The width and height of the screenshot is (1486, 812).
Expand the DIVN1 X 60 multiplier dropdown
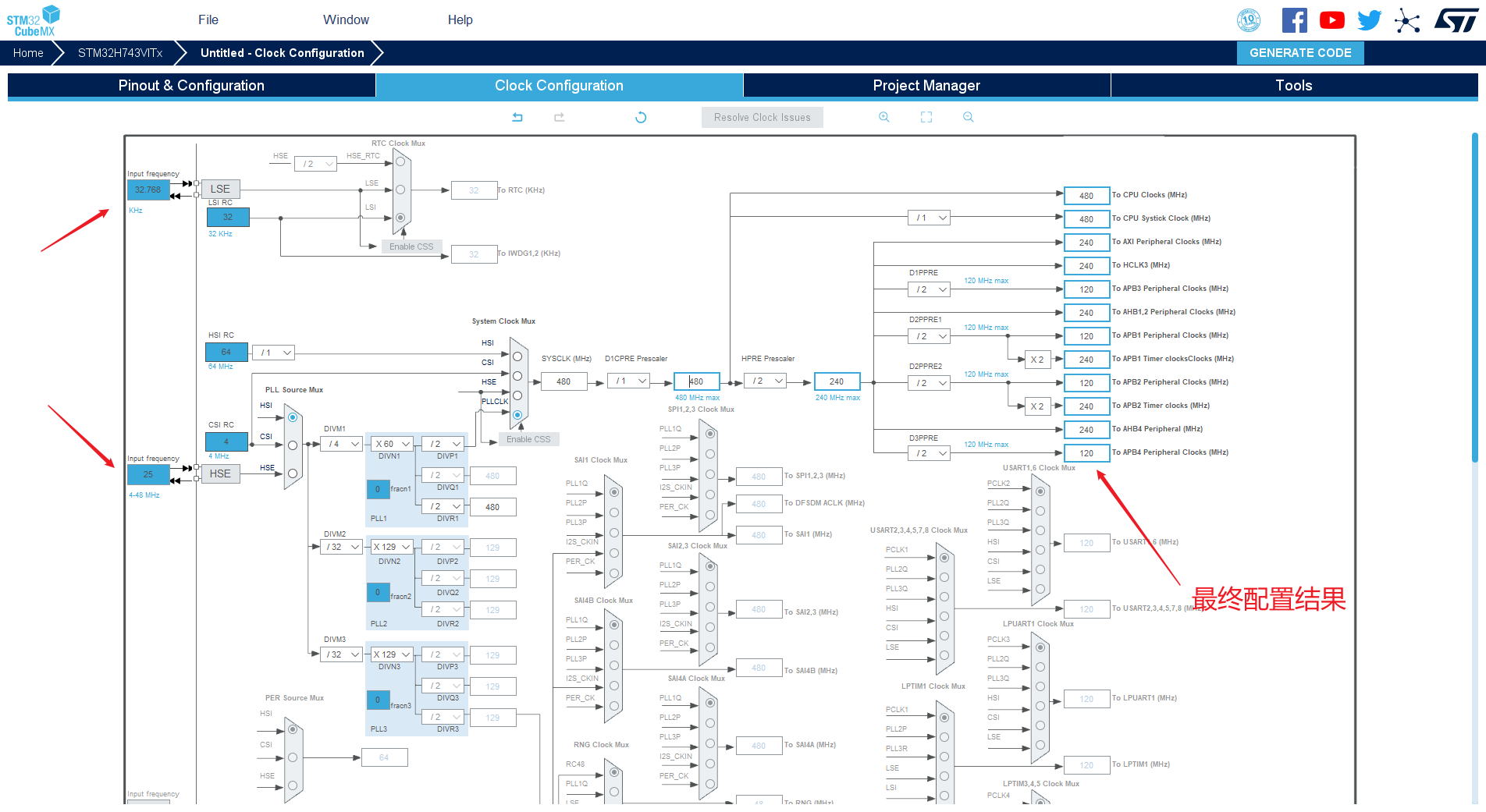pos(392,444)
